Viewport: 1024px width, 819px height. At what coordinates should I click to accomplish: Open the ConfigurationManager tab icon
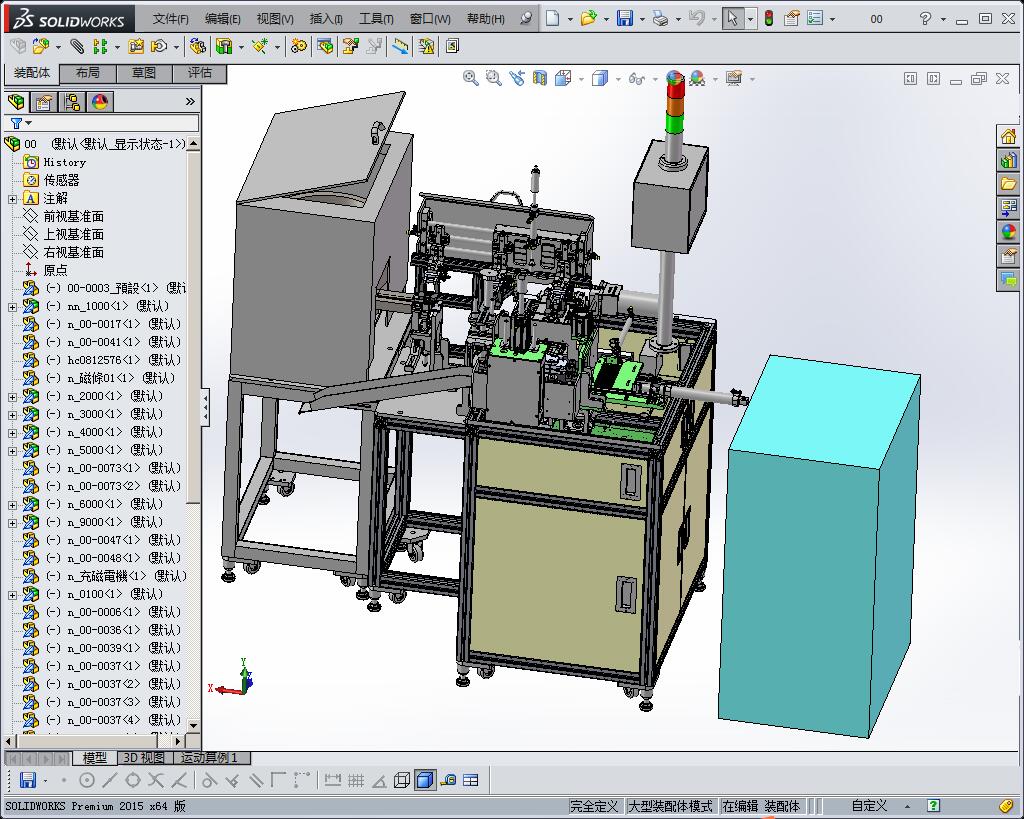click(72, 102)
